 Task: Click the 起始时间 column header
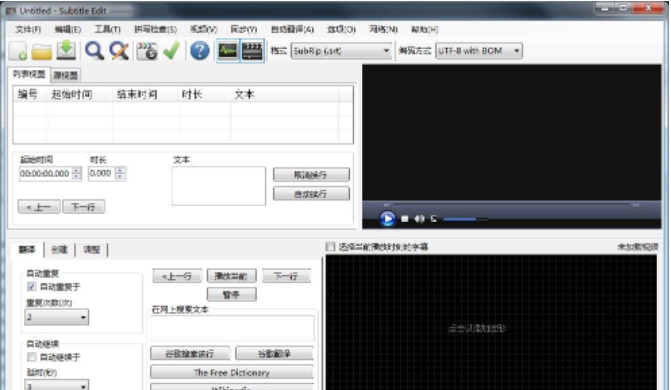tap(80, 94)
